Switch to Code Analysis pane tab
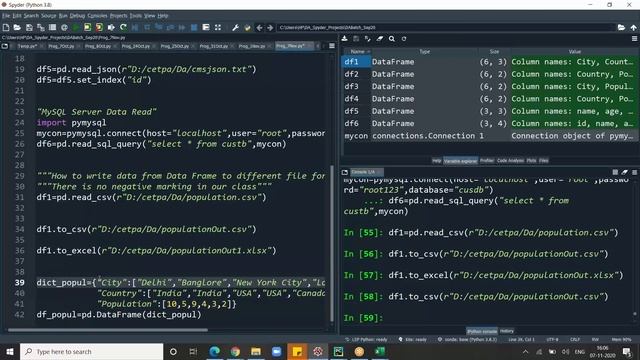Image resolution: width=640 pixels, height=360 pixels. point(510,160)
